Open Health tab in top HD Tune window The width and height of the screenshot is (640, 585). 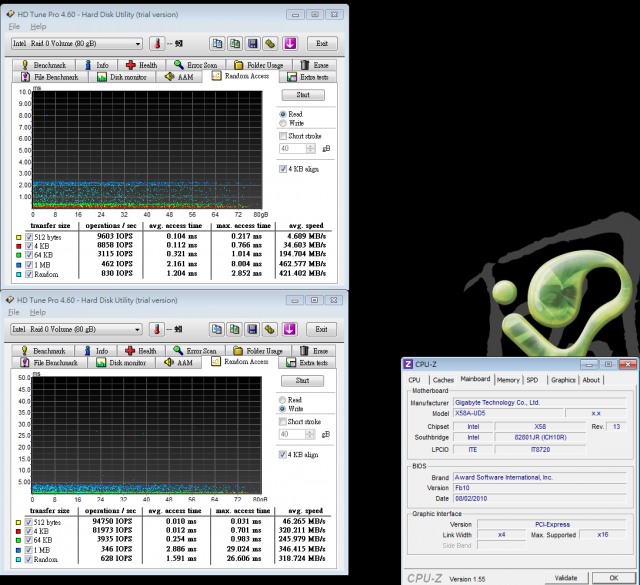(142, 65)
